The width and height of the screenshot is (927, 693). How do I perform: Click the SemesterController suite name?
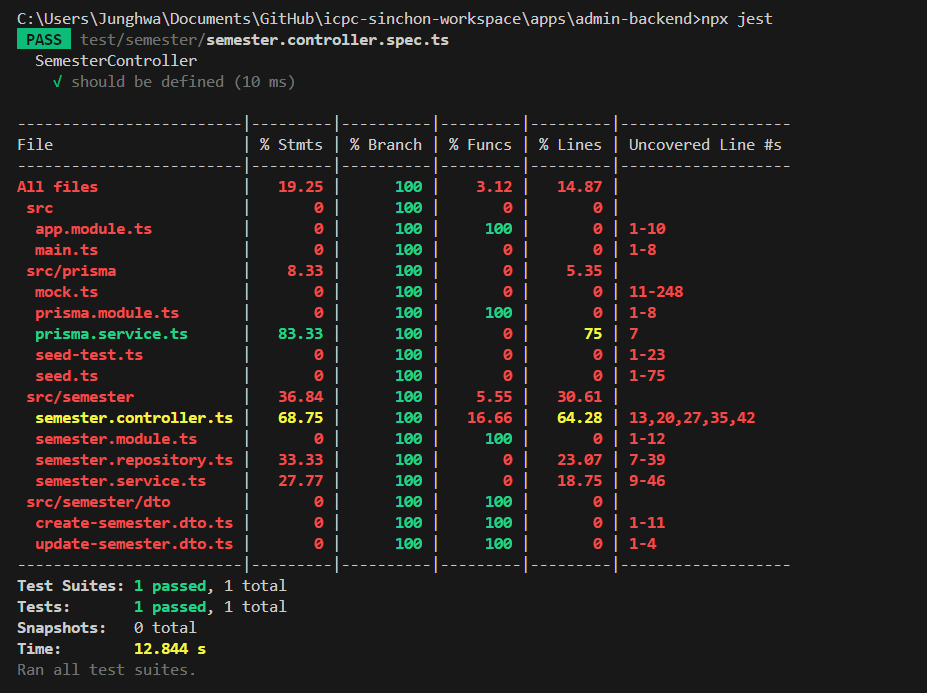116,61
